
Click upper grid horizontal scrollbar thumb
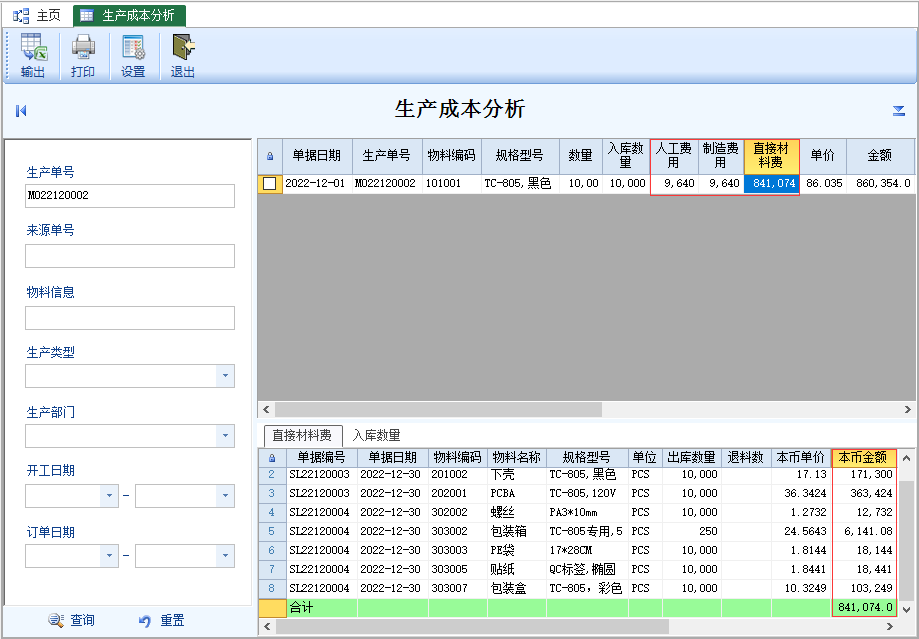point(438,409)
